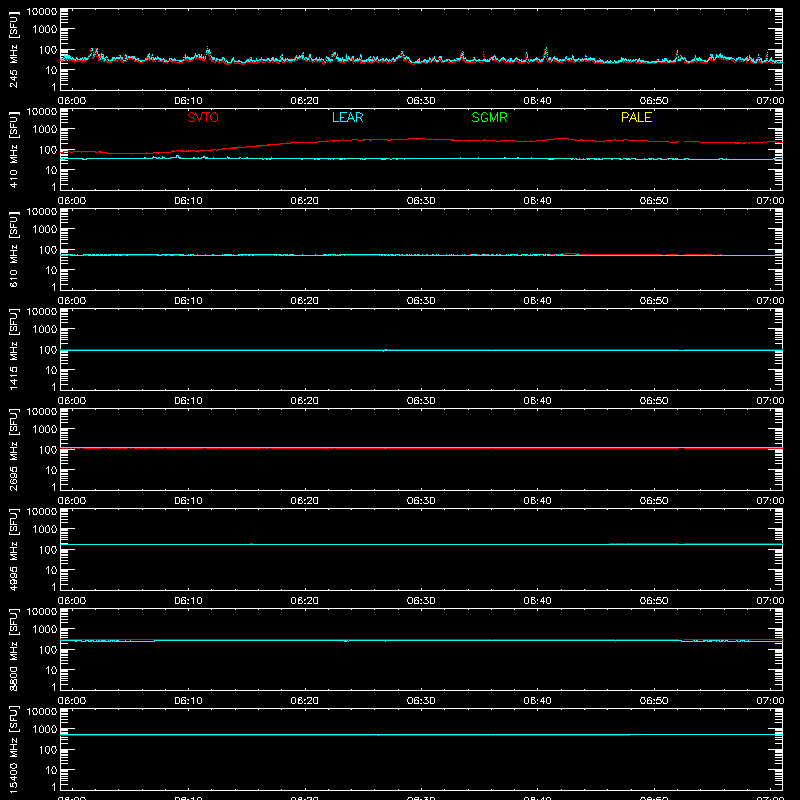
Task: Click the 06:30 time label under 245 MHz panel
Action: pyautogui.click(x=421, y=101)
